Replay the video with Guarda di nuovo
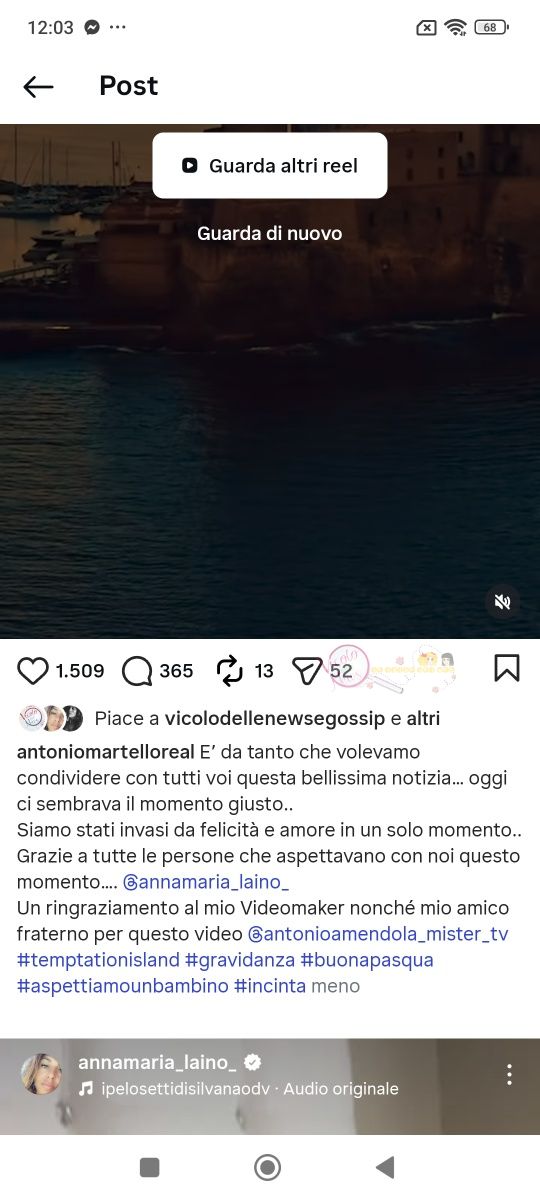The image size is (540, 1200). (270, 233)
